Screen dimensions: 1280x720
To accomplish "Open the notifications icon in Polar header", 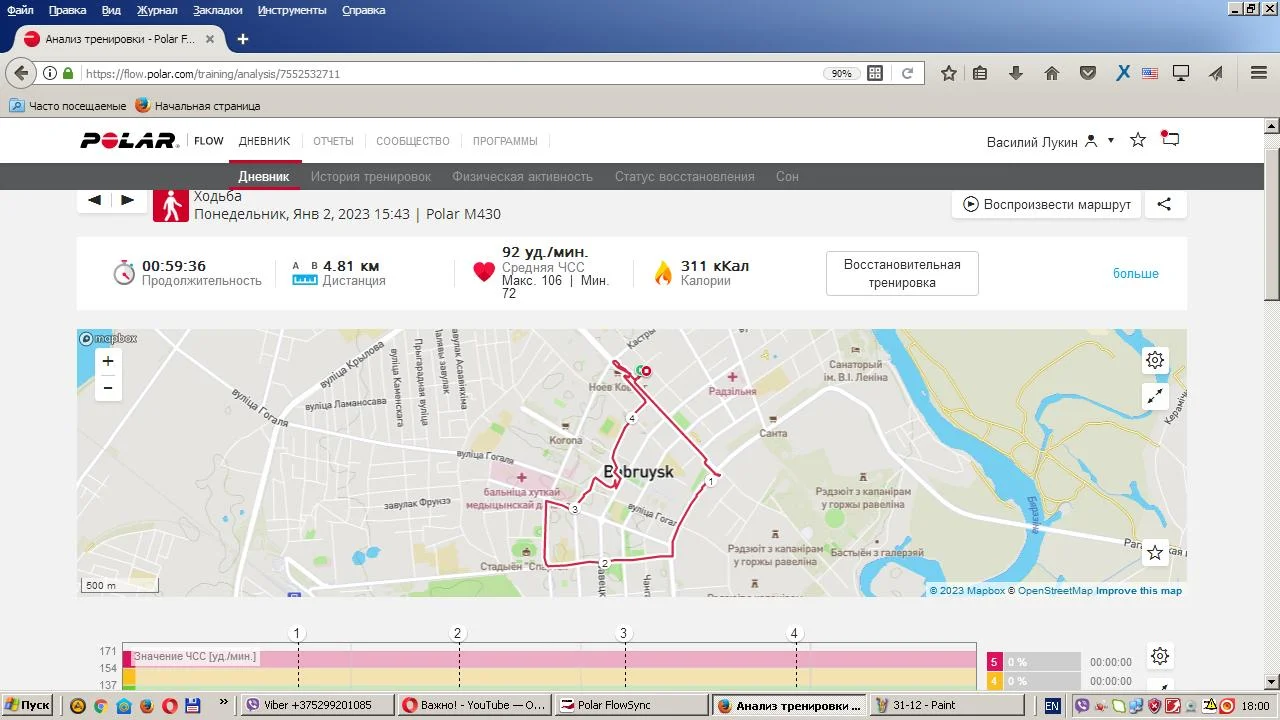I will pyautogui.click(x=1170, y=140).
